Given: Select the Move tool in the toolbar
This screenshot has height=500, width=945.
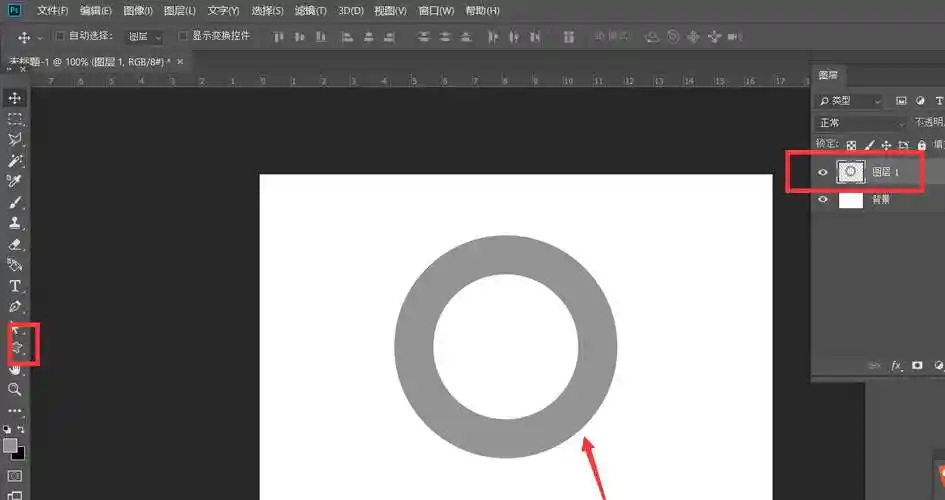Looking at the screenshot, I should point(15,98).
